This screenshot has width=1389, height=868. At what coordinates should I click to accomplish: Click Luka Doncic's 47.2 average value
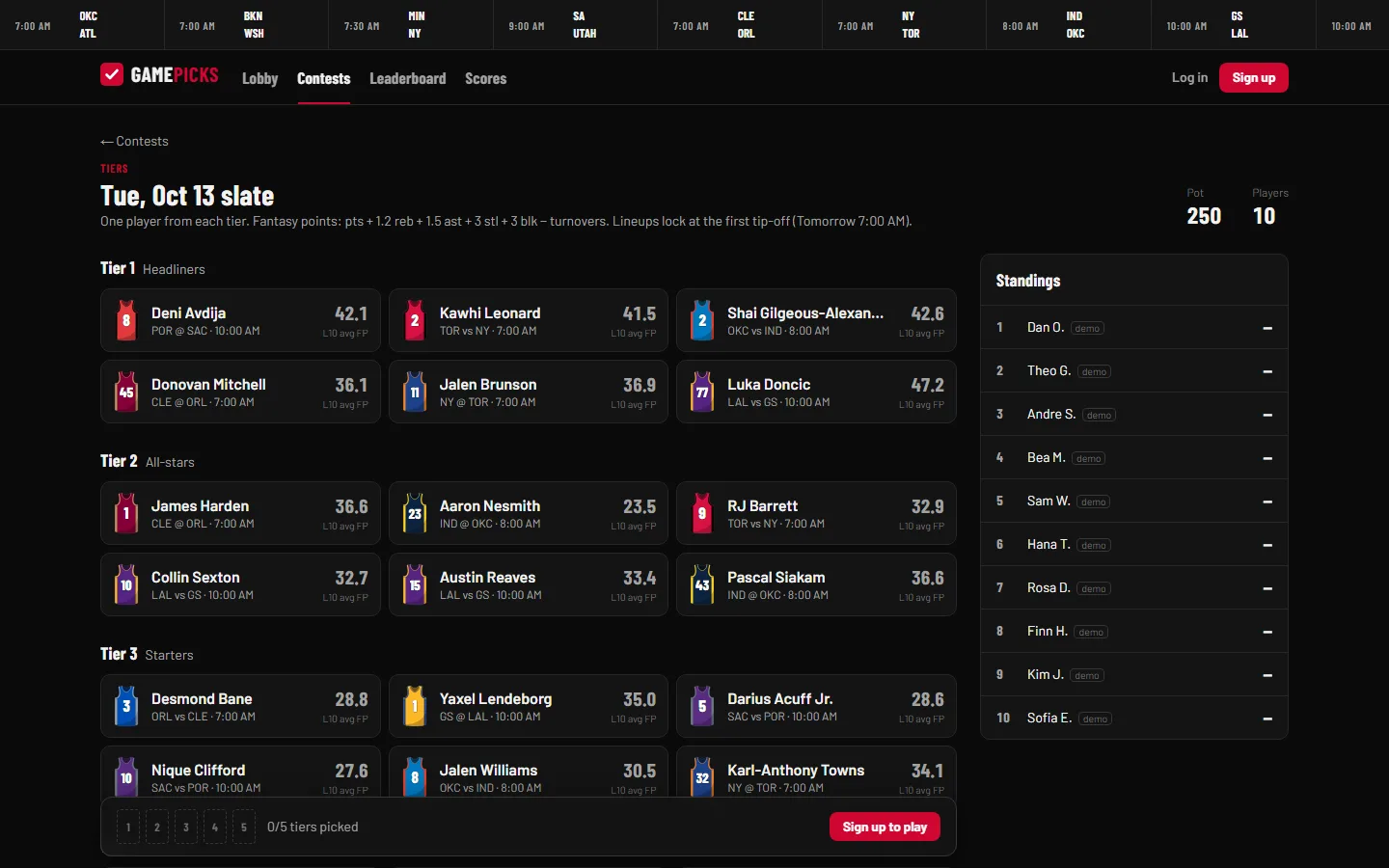[927, 385]
